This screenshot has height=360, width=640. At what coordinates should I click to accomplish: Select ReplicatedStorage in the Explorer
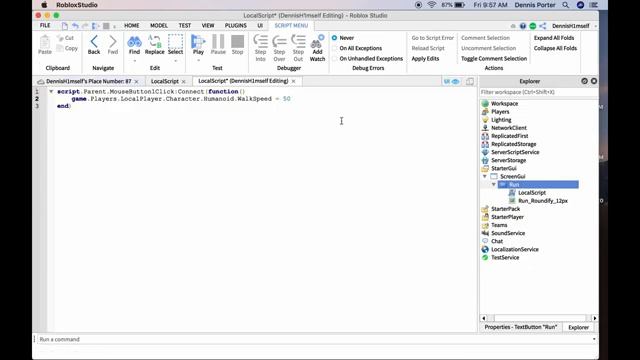[513, 144]
